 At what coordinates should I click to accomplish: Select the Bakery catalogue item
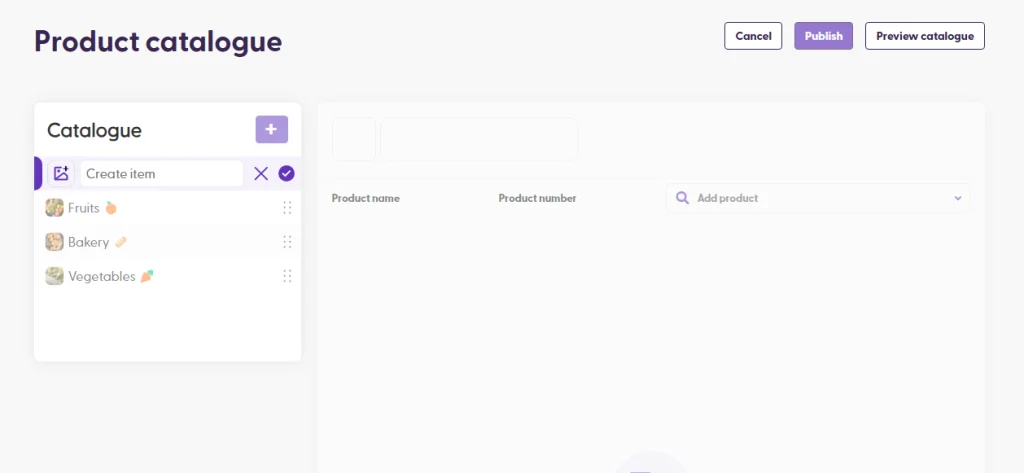(167, 242)
